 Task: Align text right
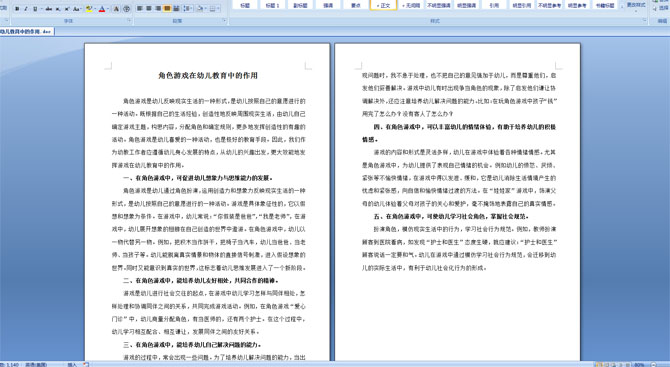[158, 9]
